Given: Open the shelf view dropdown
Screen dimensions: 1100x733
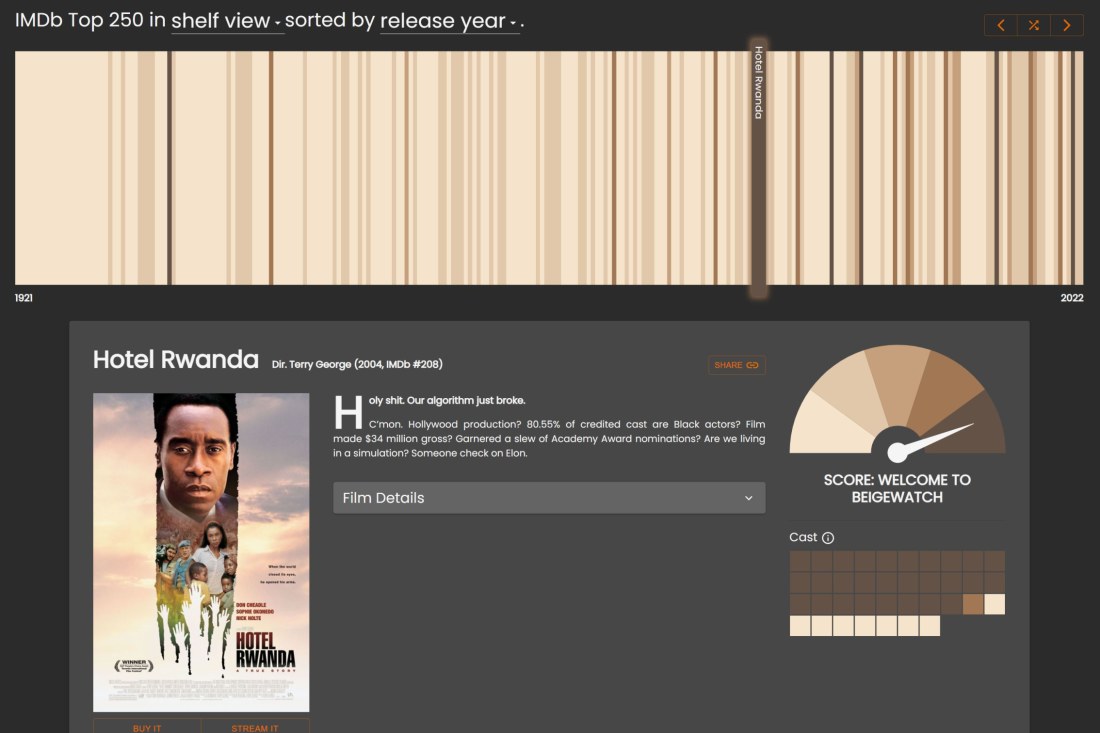Looking at the screenshot, I should pos(227,21).
